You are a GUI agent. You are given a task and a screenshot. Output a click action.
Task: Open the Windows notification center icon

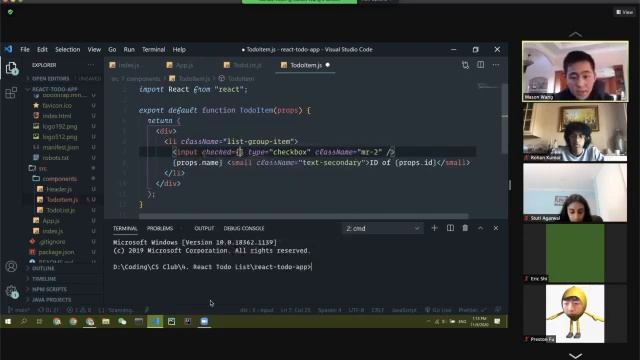(497, 322)
